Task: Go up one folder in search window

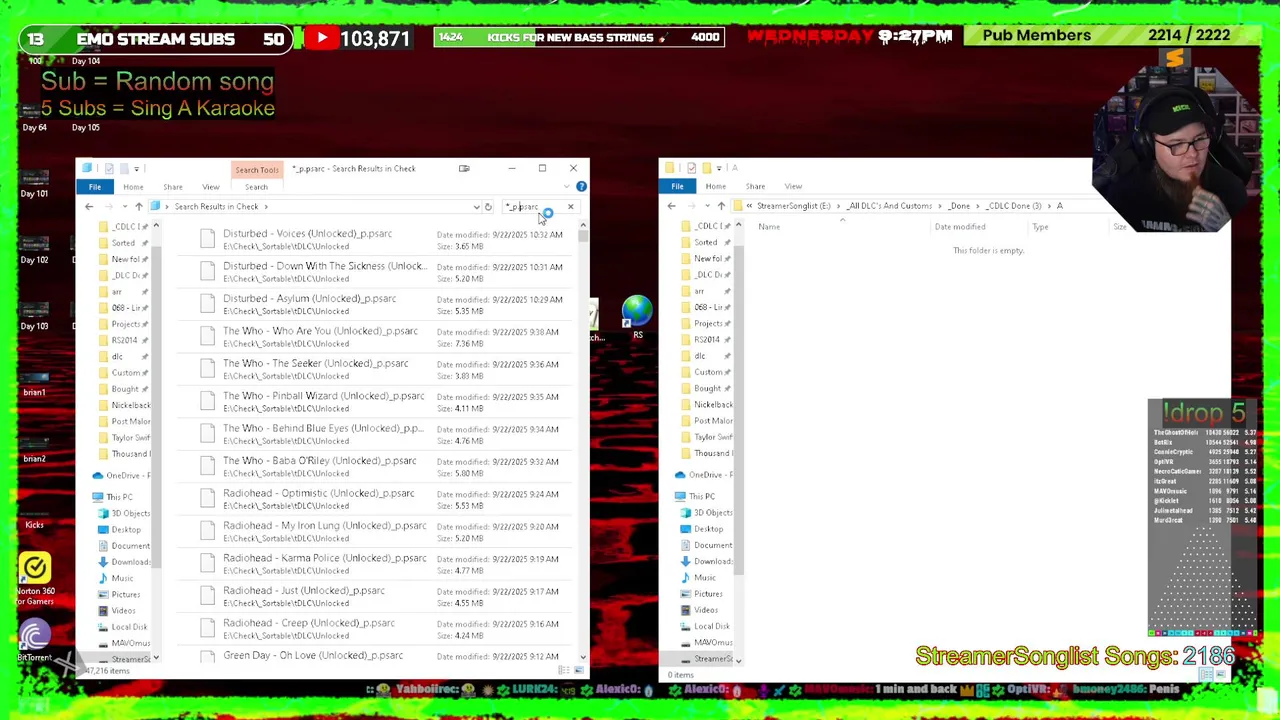Action: pyautogui.click(x=139, y=206)
